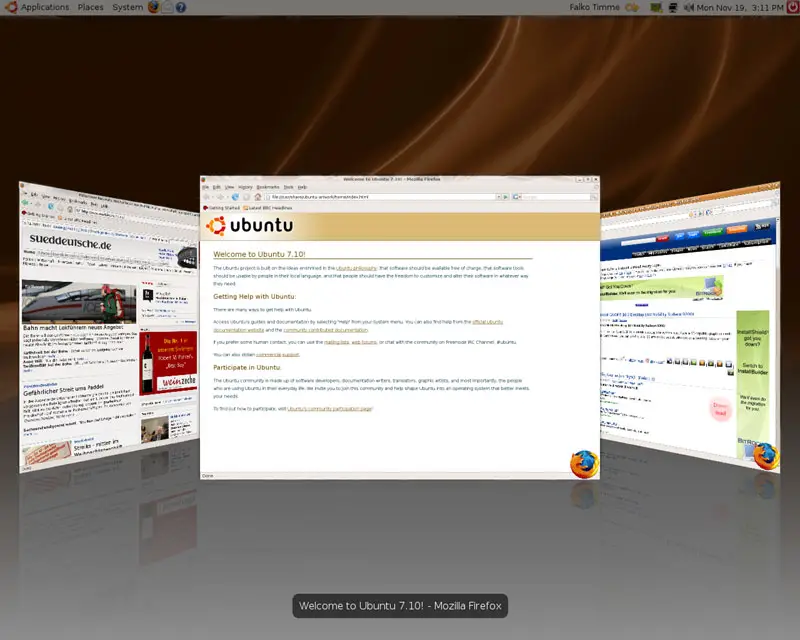This screenshot has height=640, width=800.
Task: Open the View menu in the Welcome to Ubuntu window
Action: (x=230, y=187)
